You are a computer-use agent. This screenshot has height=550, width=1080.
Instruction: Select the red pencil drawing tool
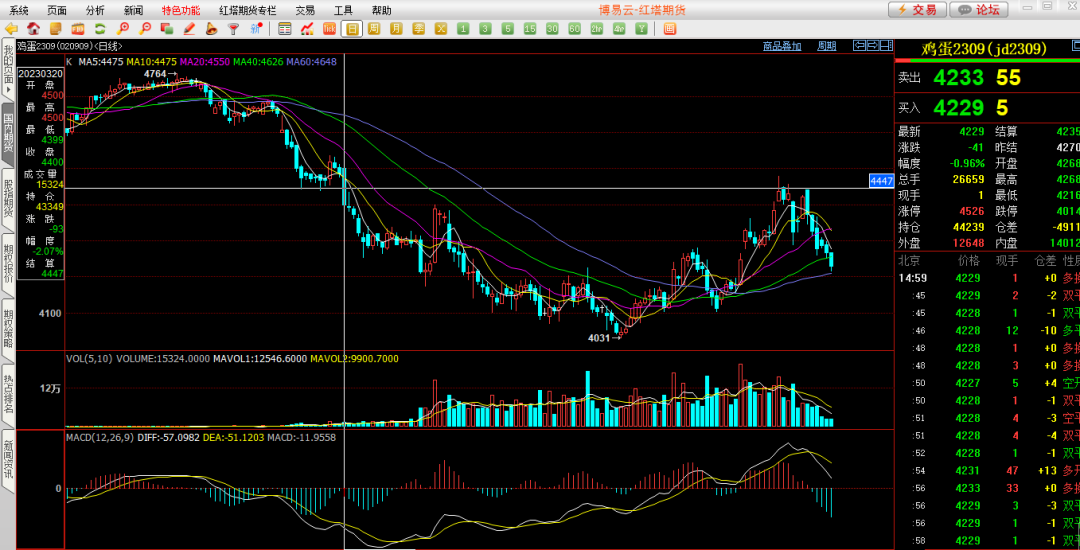pos(190,28)
